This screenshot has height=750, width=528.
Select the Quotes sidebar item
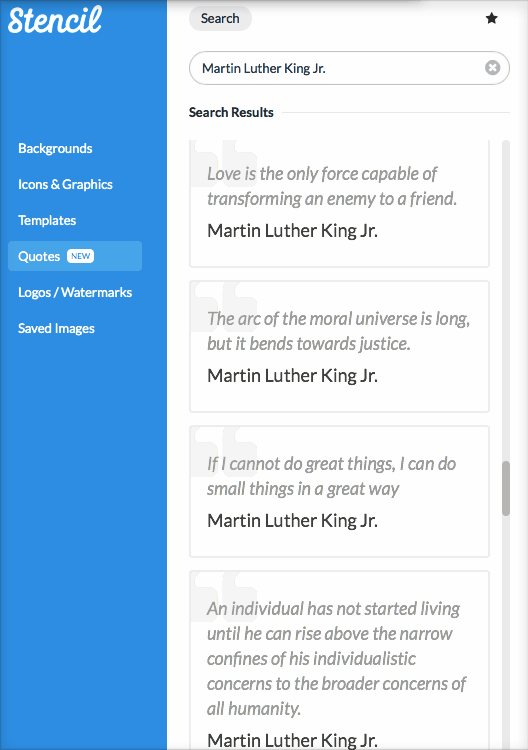pos(75,256)
